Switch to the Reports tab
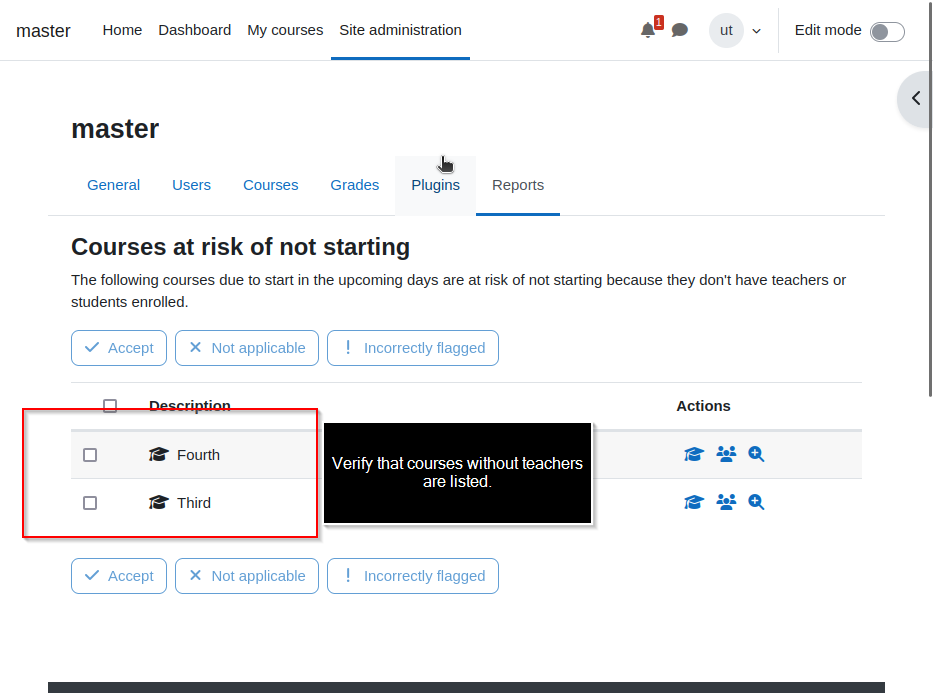This screenshot has height=693, width=933. (x=518, y=185)
